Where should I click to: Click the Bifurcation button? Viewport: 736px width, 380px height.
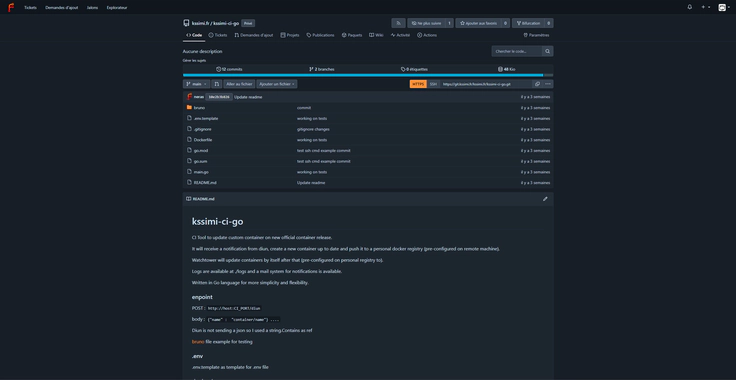click(528, 23)
